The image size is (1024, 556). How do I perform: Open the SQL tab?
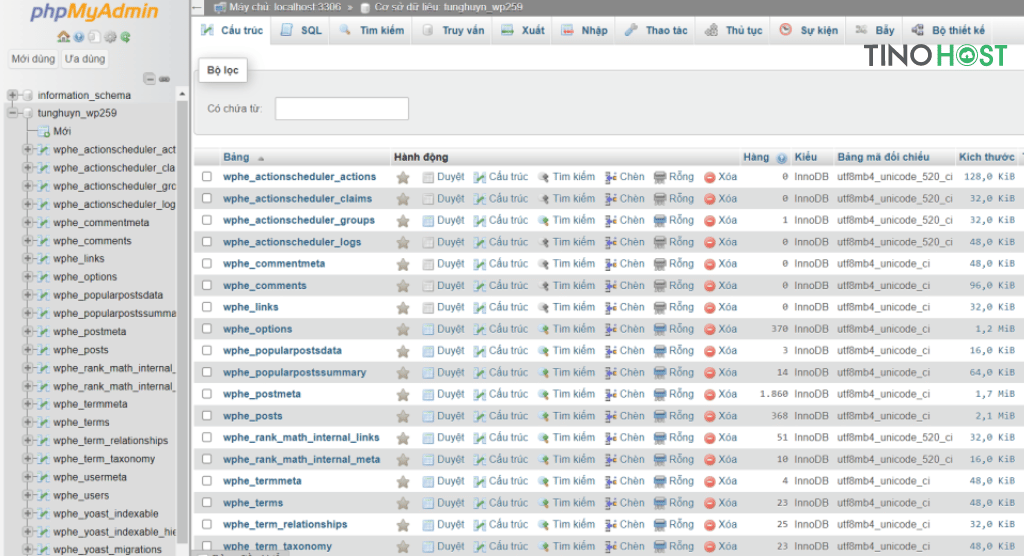pos(301,30)
